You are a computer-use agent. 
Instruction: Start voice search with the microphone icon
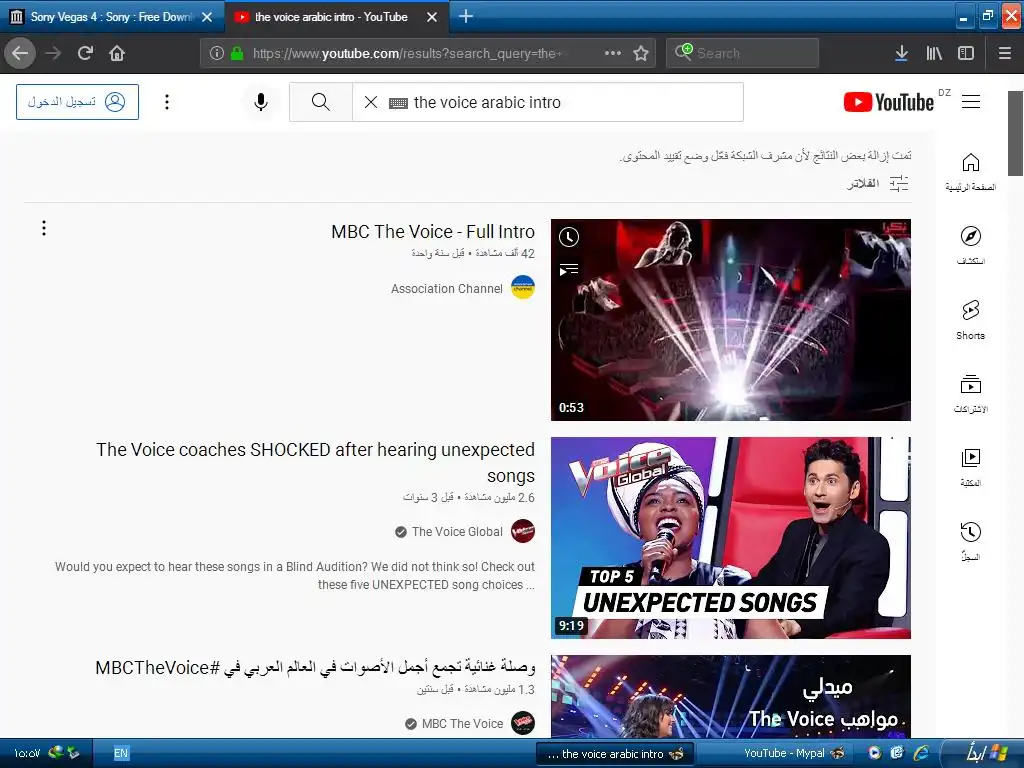click(x=261, y=102)
